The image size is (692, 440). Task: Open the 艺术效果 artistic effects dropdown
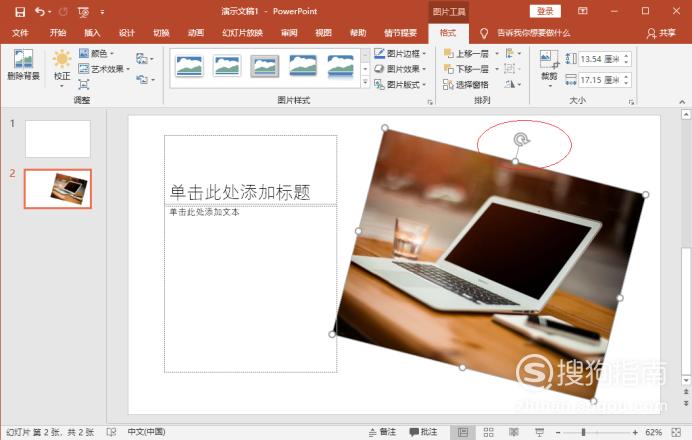coord(104,69)
